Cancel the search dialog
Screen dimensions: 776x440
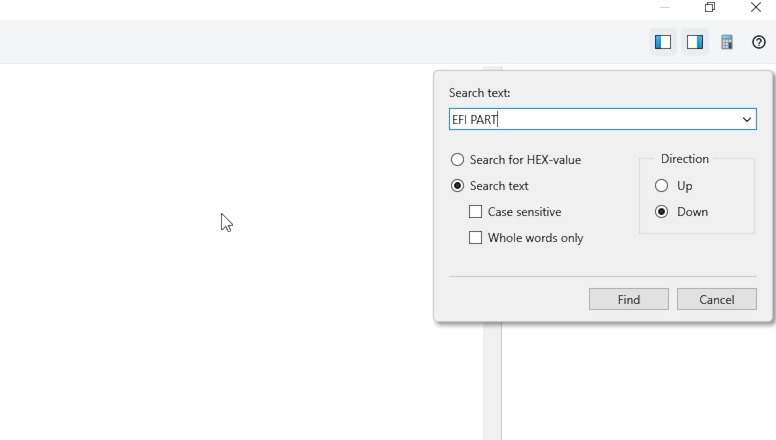click(x=717, y=299)
